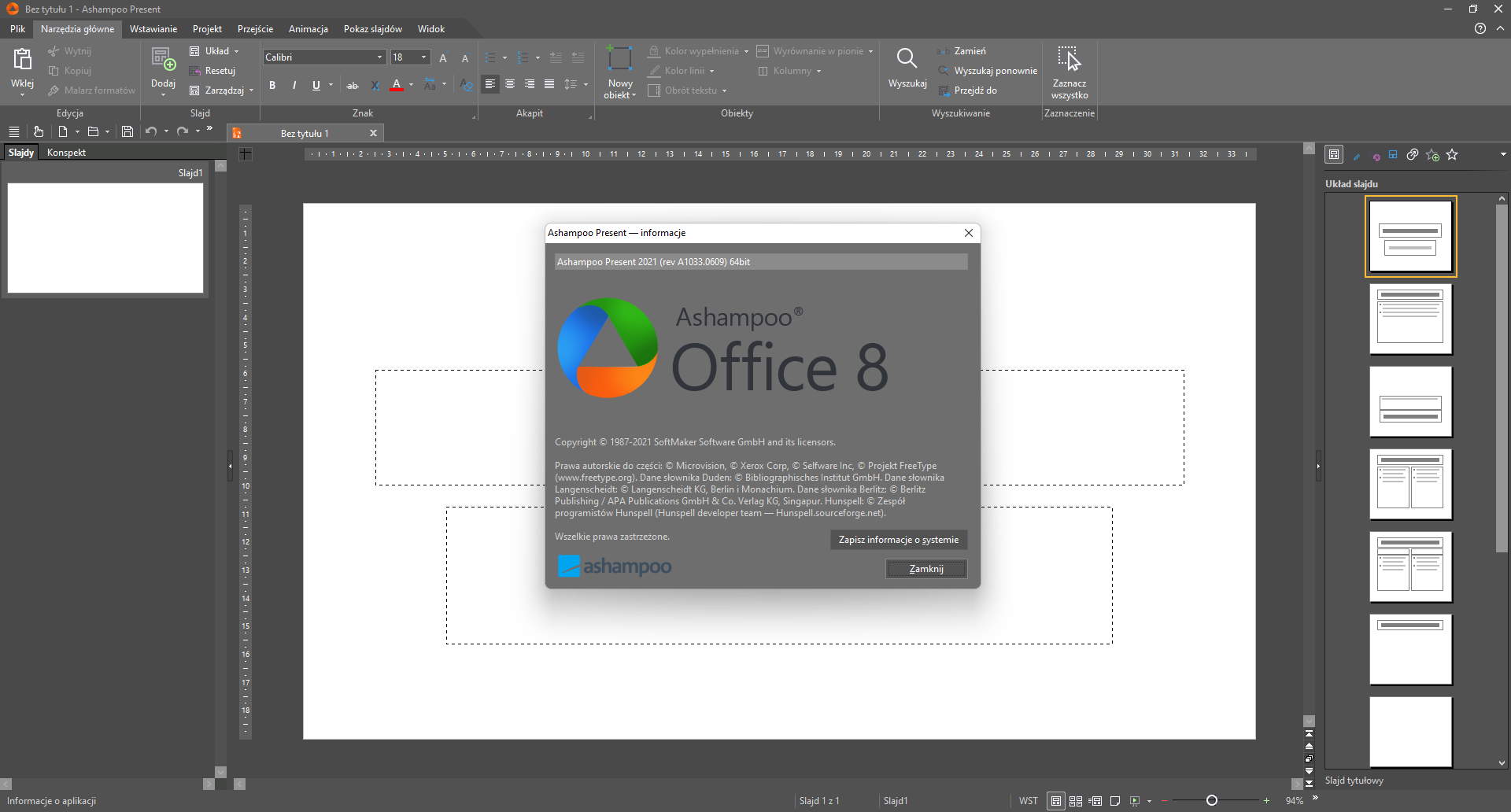Open the Wstawianie ribbon tab
Image resolution: width=1511 pixels, height=812 pixels.
[x=153, y=29]
